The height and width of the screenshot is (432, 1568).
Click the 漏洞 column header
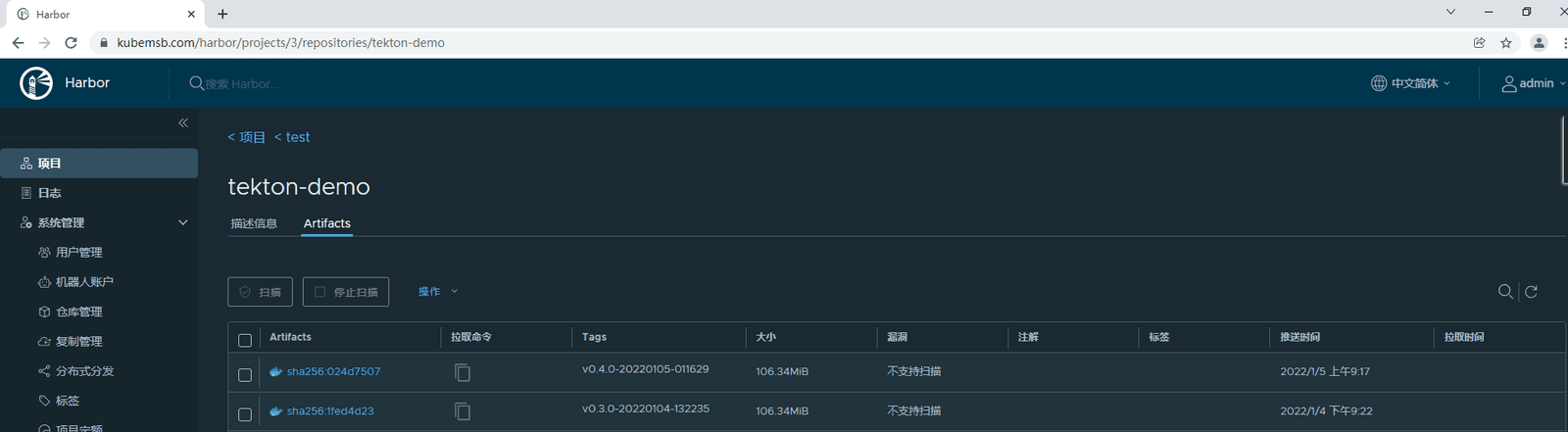click(897, 337)
